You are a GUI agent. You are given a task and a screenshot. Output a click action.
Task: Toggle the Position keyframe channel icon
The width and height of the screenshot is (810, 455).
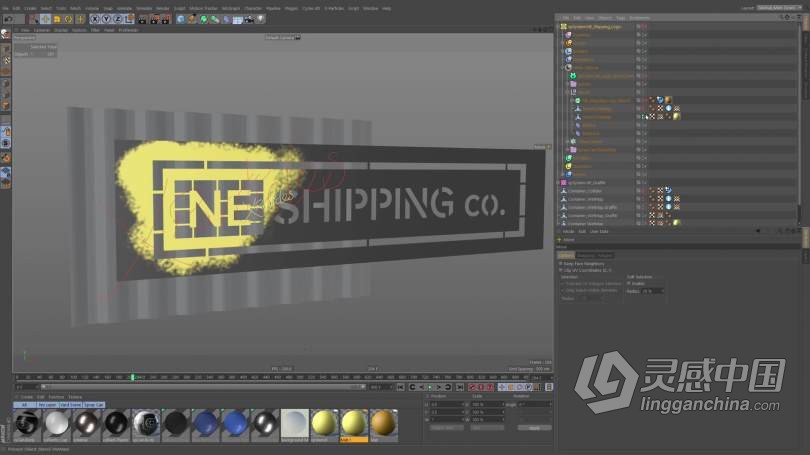point(502,387)
